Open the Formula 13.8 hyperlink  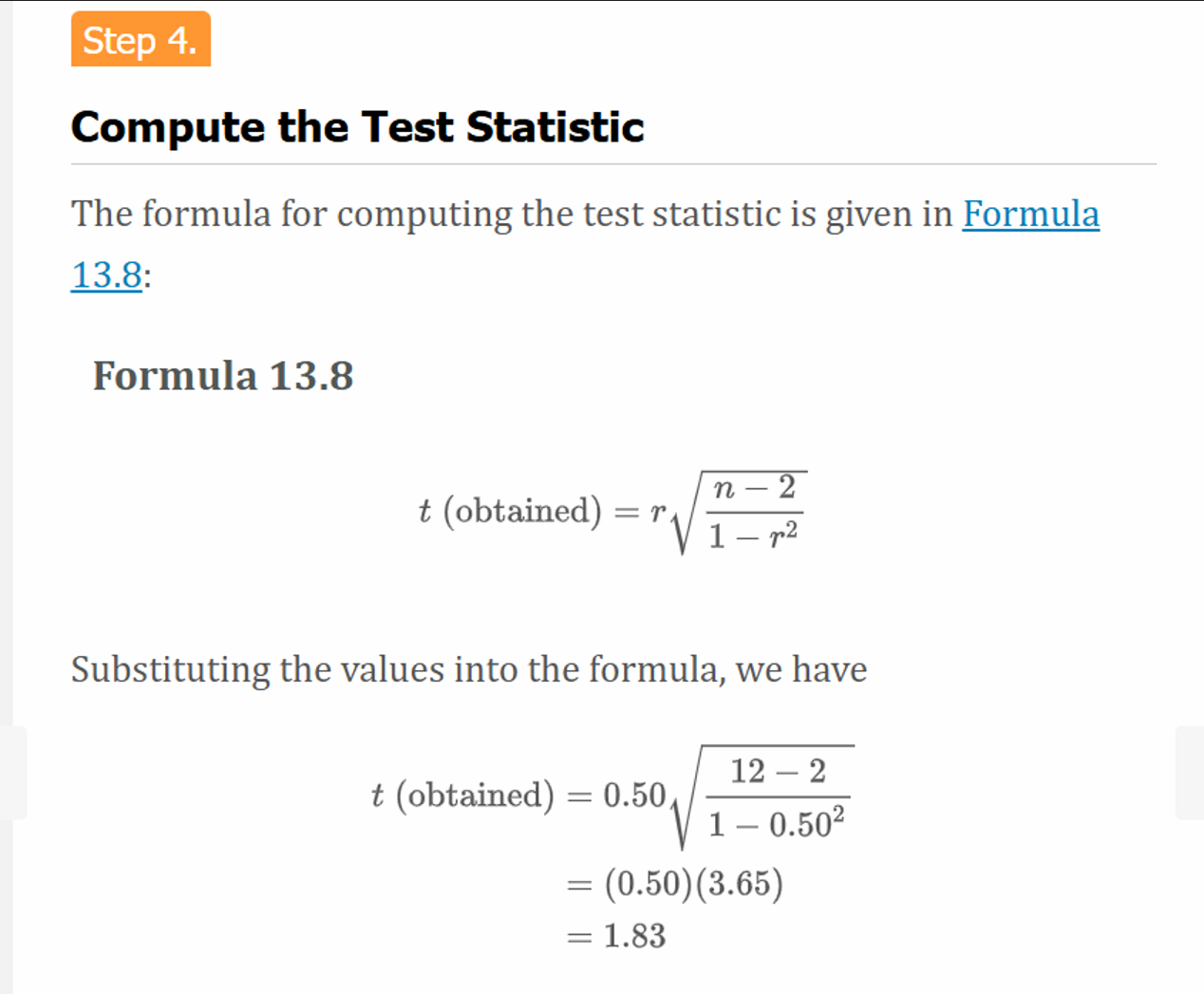(x=1030, y=215)
